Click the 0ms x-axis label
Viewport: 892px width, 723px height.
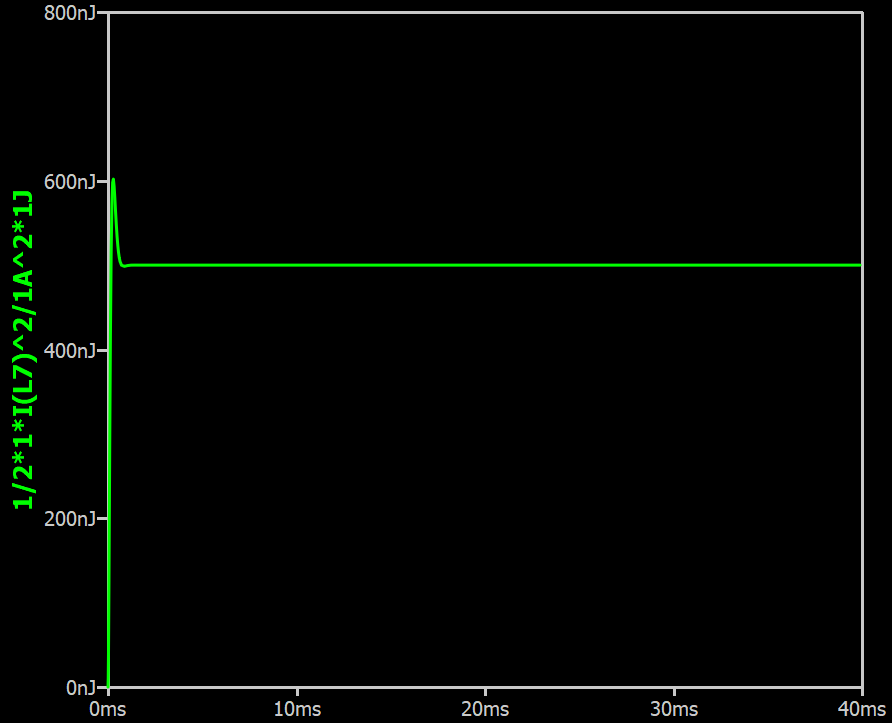pyautogui.click(x=108, y=709)
